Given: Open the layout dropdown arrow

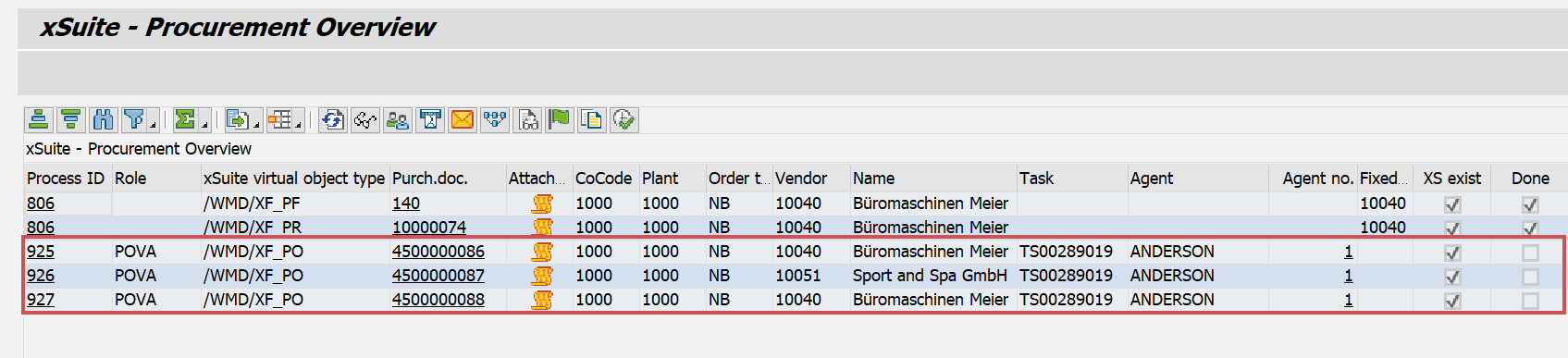Looking at the screenshot, I should click(x=299, y=120).
